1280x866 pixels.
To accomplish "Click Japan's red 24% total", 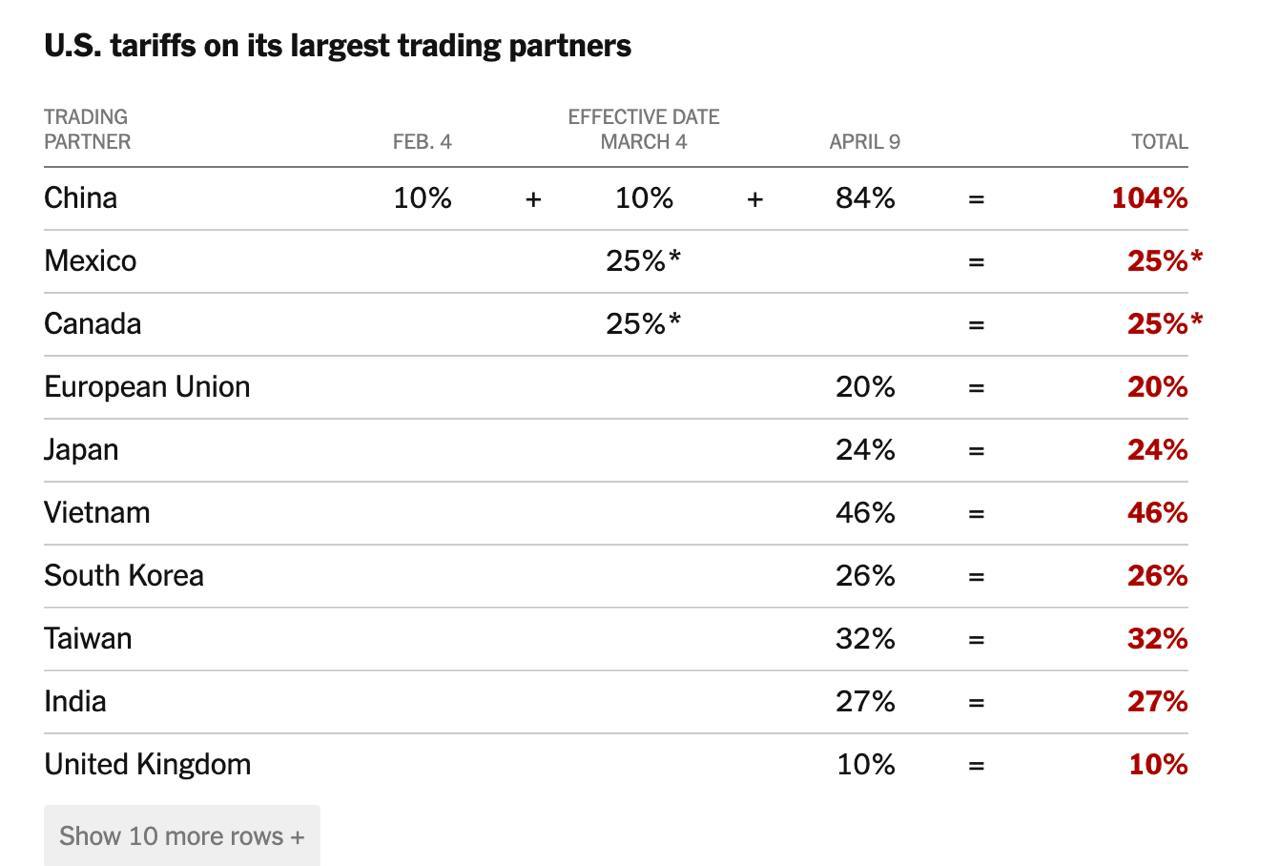I will click(x=1157, y=450).
